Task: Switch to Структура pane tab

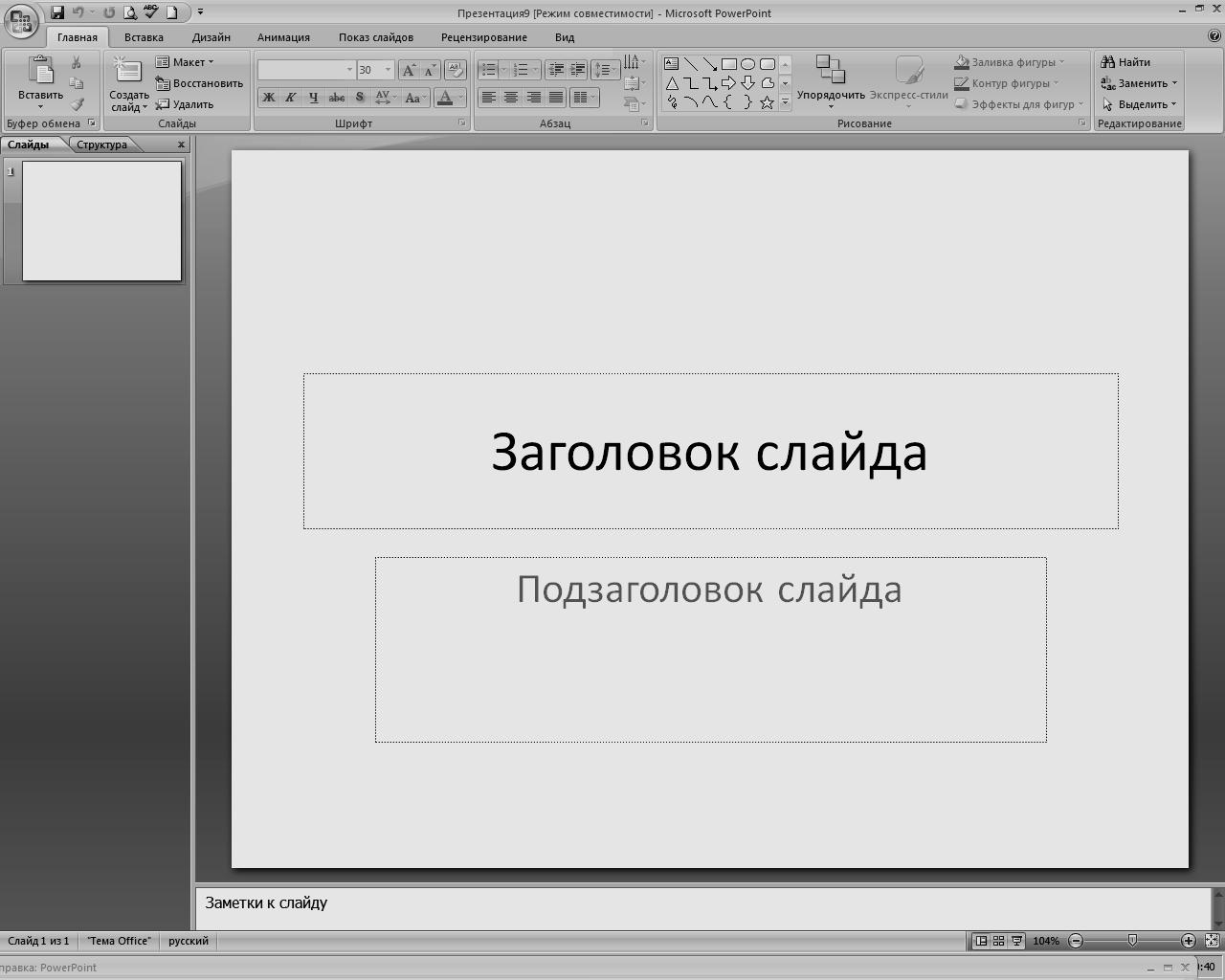Action: point(101,145)
